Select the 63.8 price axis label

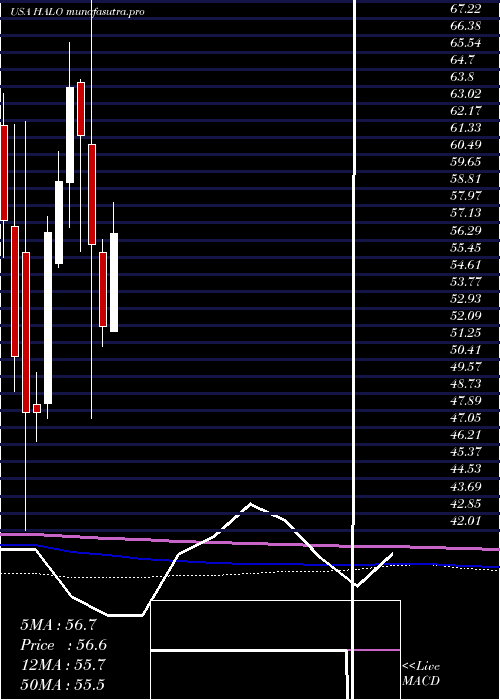pos(462,76)
